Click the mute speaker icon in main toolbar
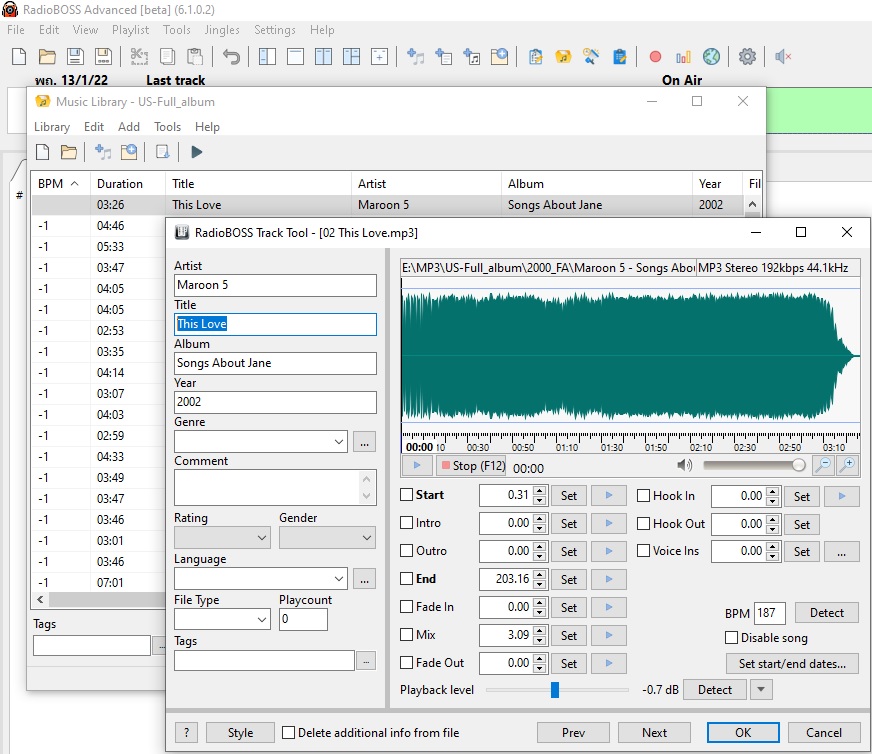Screen dimensions: 872x754 point(784,57)
